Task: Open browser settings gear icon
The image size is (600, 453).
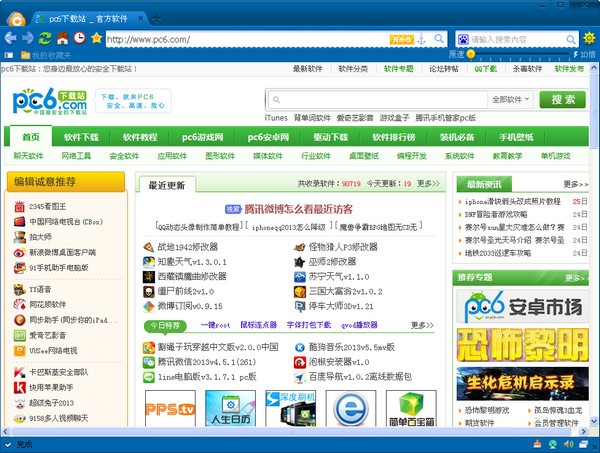Action: click(589, 38)
